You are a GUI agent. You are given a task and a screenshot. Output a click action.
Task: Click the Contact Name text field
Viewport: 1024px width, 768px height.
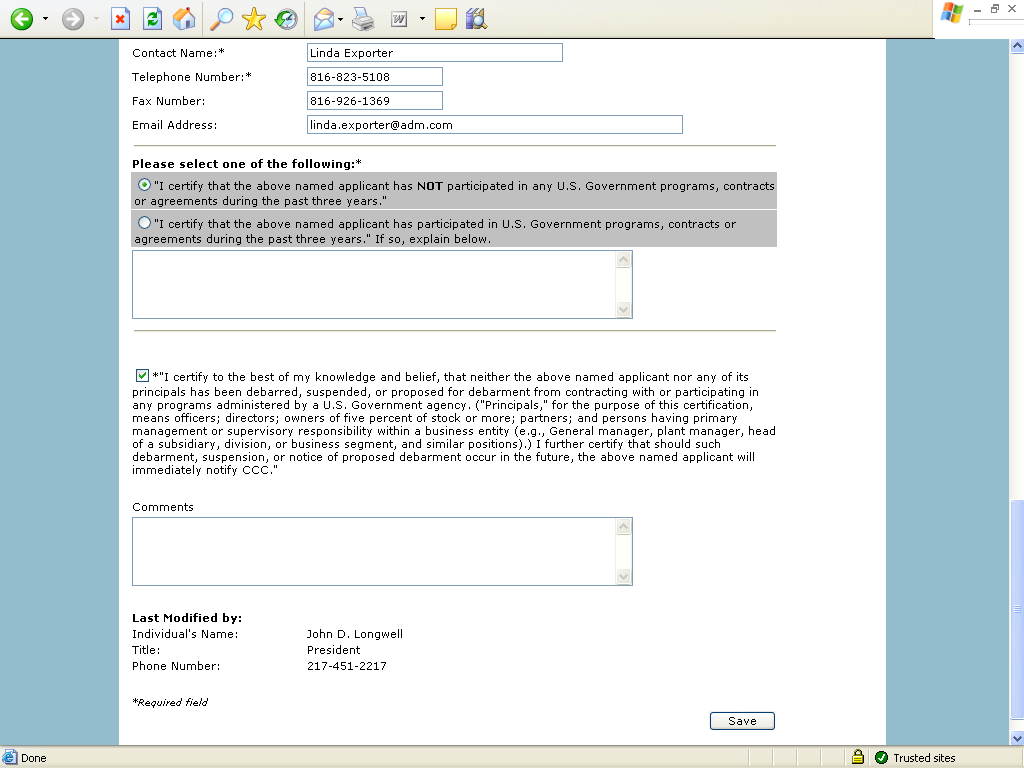click(x=434, y=53)
